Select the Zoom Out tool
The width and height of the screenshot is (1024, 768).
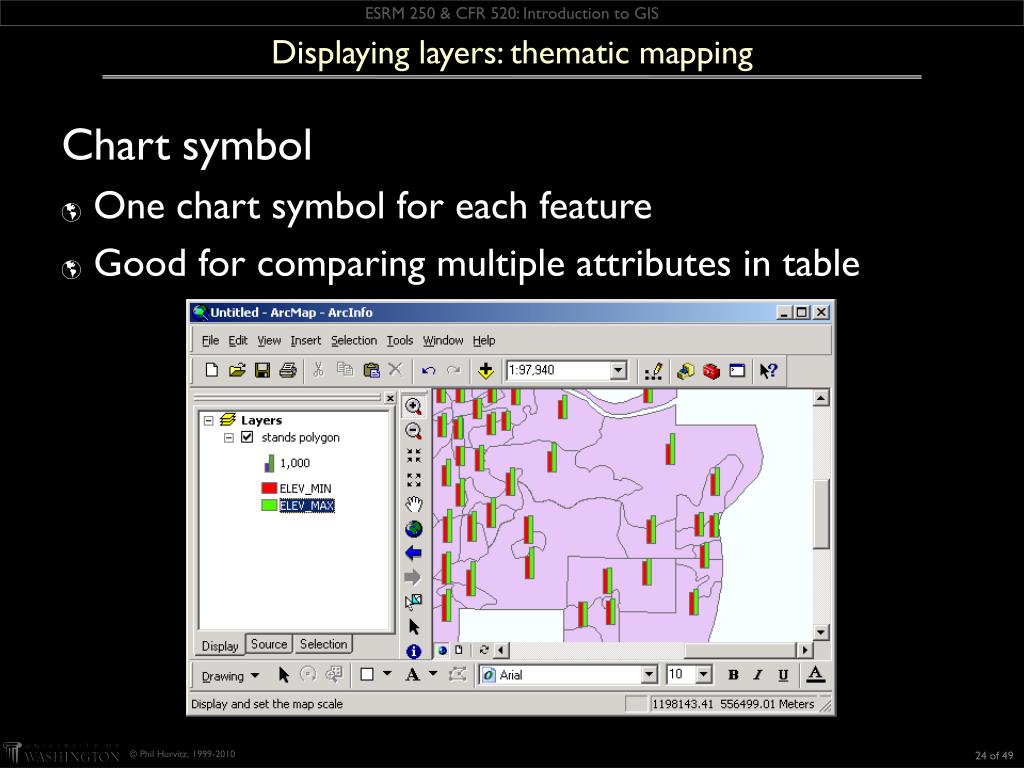pyautogui.click(x=413, y=430)
